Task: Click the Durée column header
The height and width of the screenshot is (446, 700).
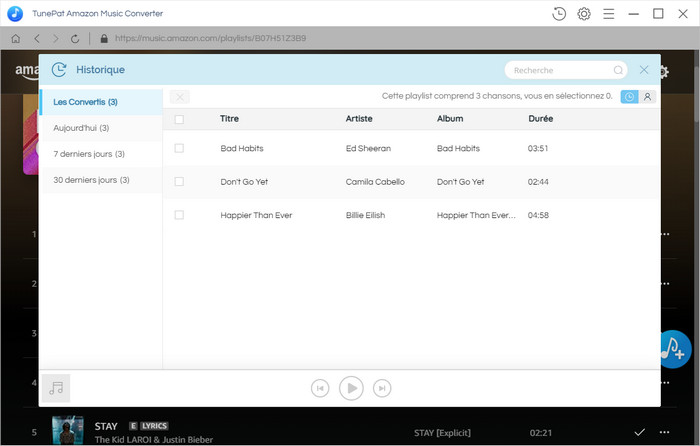Action: click(540, 119)
